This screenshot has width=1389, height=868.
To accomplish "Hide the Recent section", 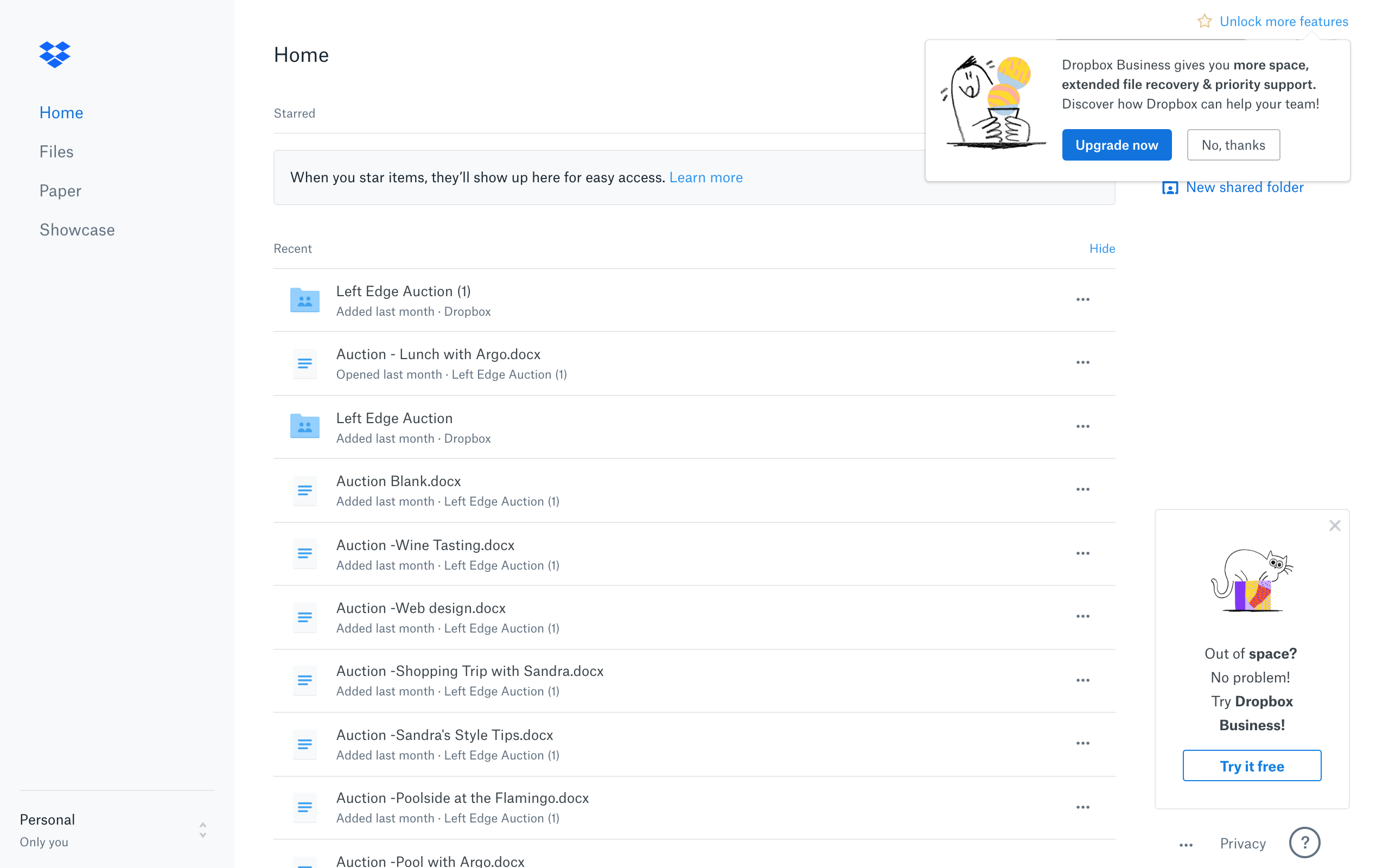I will pyautogui.click(x=1102, y=248).
